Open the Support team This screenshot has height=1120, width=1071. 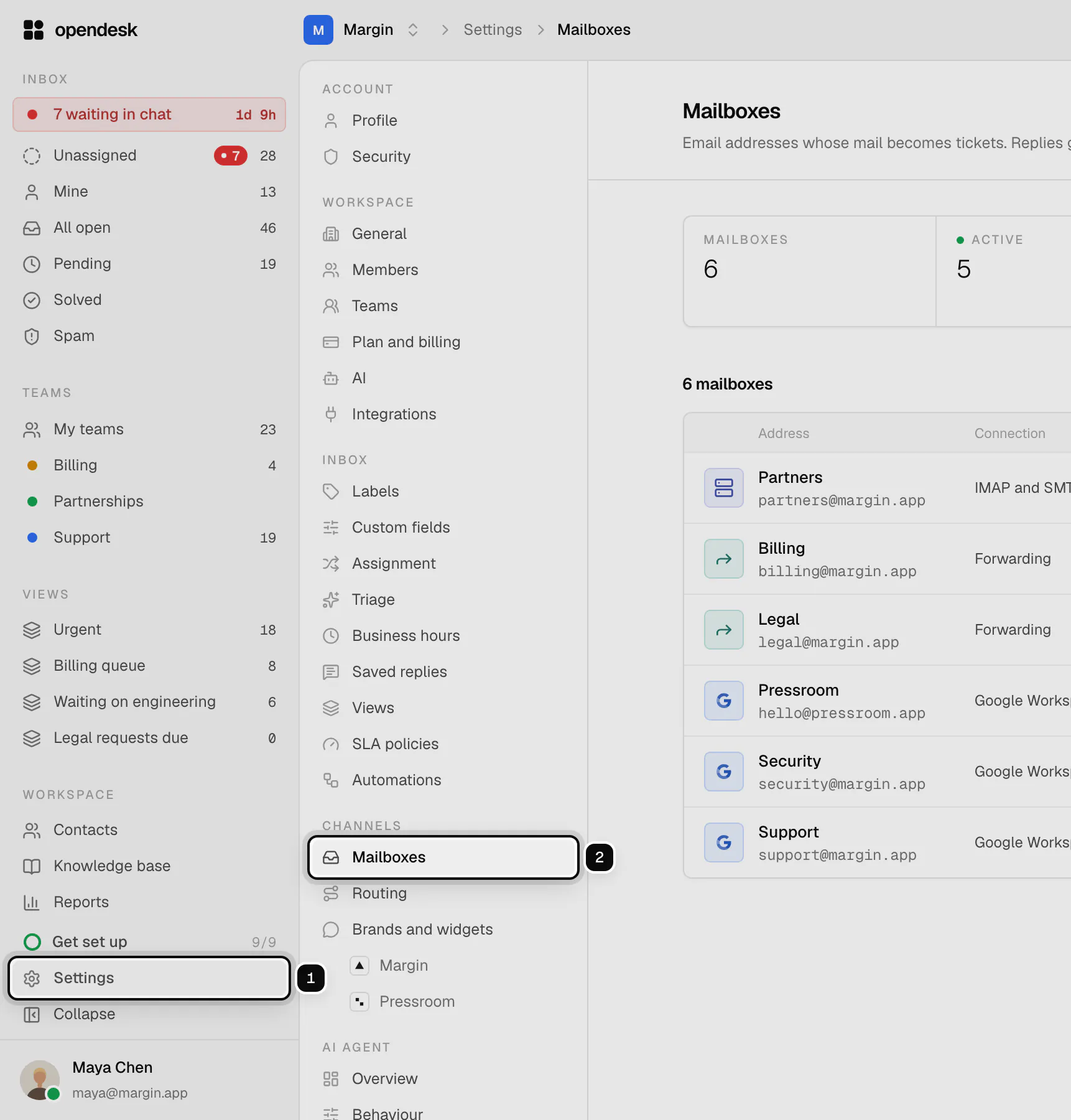149,538
